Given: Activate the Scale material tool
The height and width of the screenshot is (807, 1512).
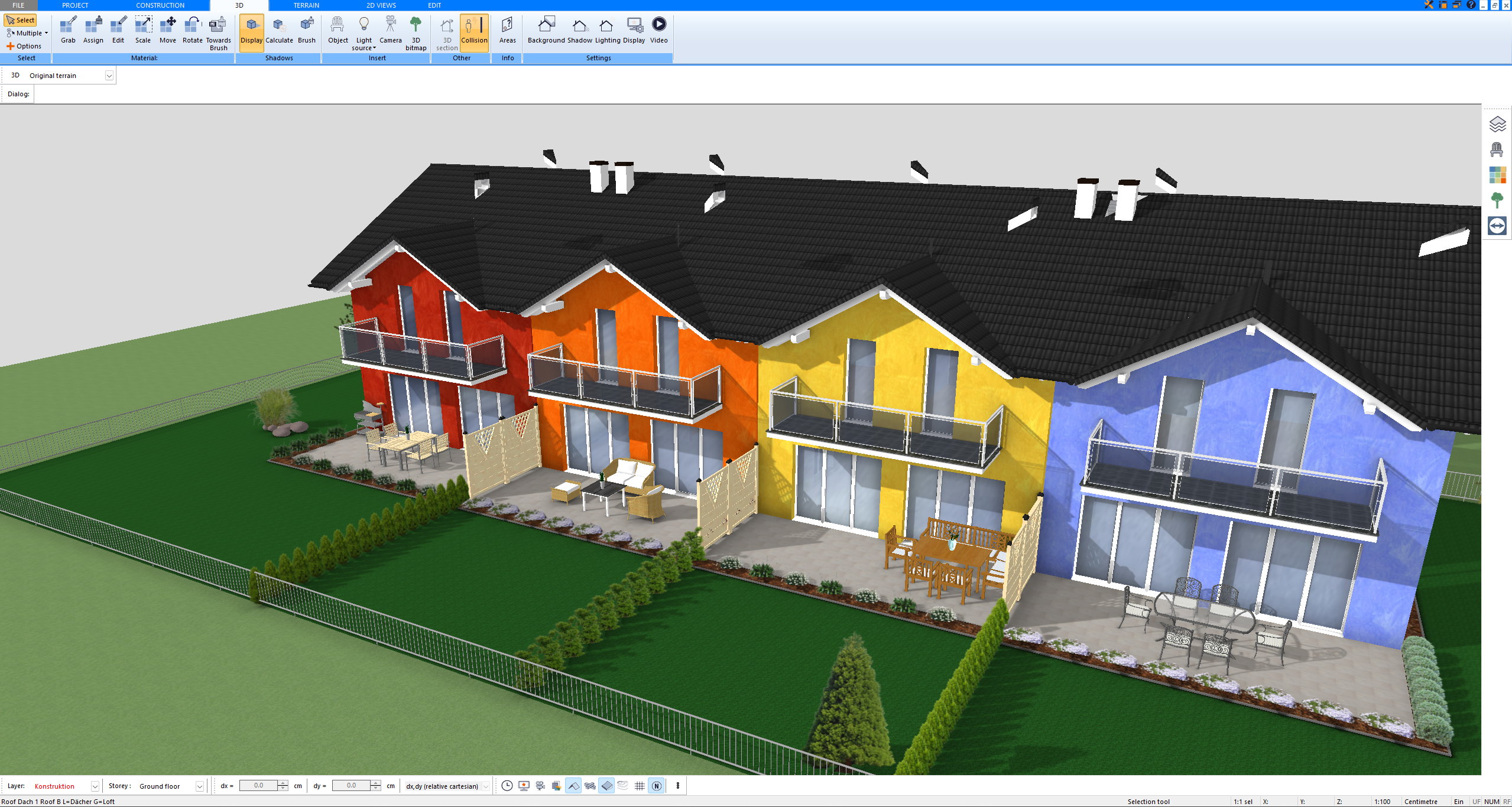Looking at the screenshot, I should pyautogui.click(x=143, y=31).
